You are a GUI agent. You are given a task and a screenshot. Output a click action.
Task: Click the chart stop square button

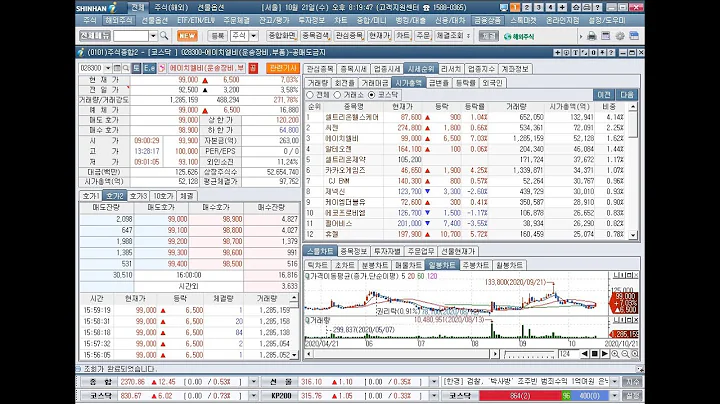pyautogui.click(x=595, y=354)
